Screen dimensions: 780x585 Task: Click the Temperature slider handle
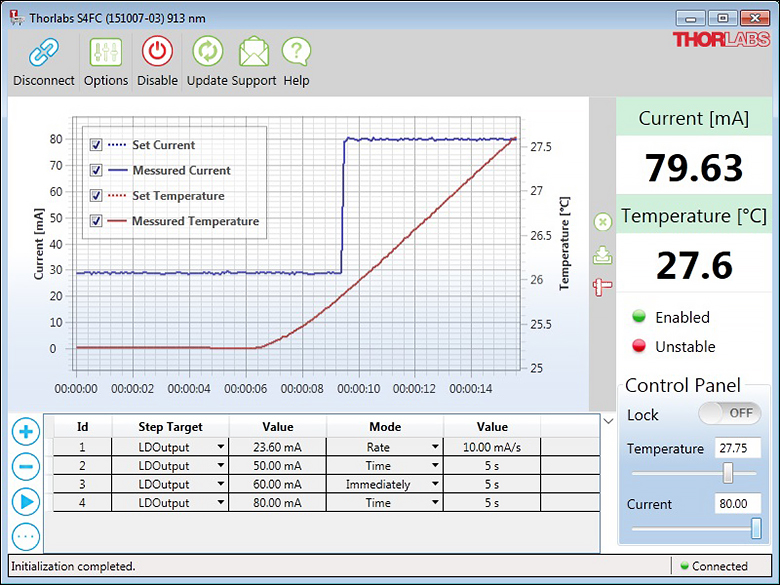coord(728,473)
